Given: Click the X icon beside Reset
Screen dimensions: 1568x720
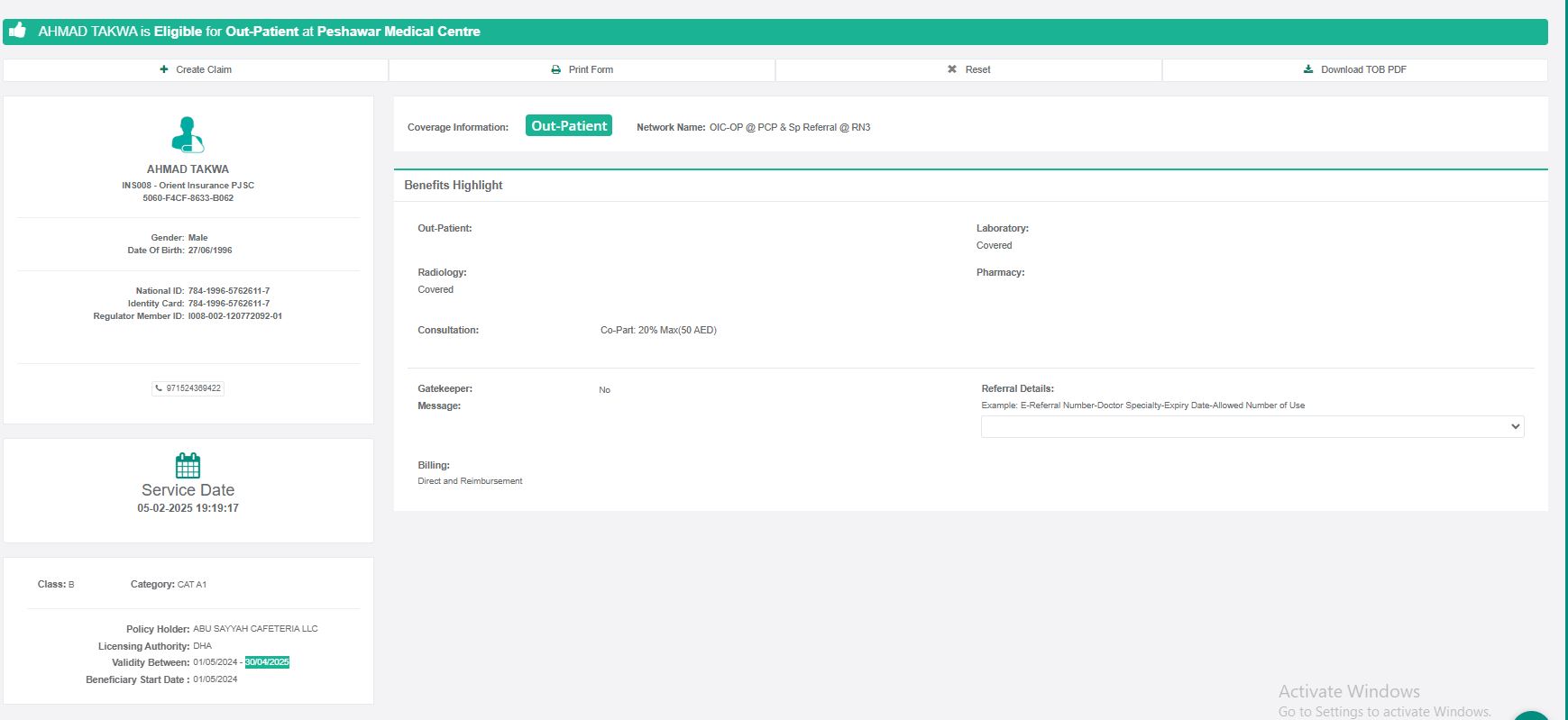Looking at the screenshot, I should [951, 69].
